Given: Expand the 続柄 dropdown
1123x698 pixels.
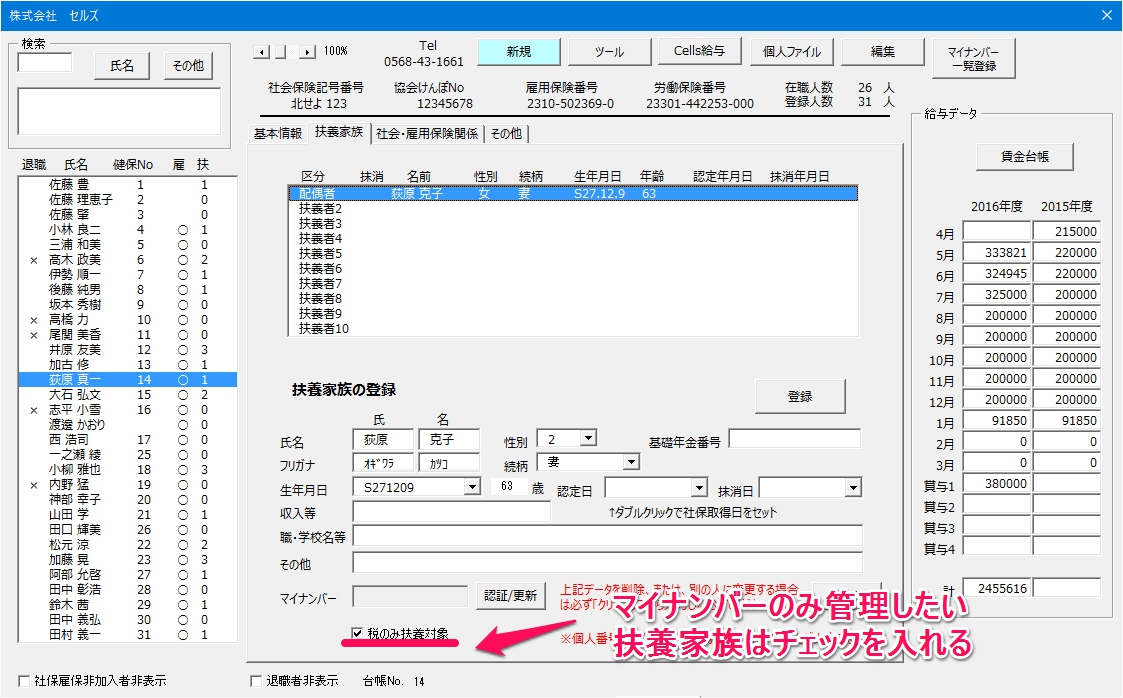Looking at the screenshot, I should 631,462.
